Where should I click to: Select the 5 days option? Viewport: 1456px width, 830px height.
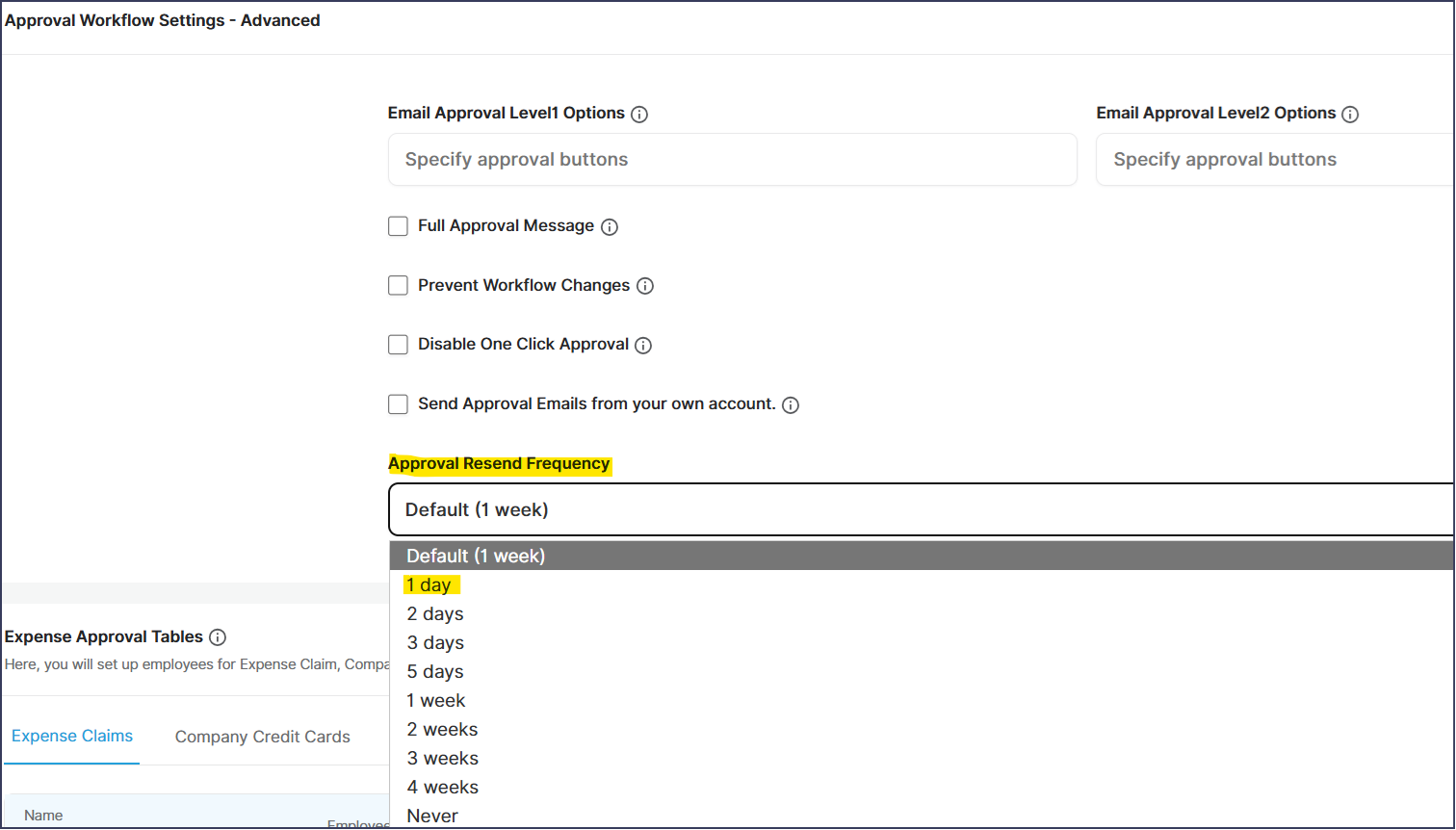coord(923,671)
